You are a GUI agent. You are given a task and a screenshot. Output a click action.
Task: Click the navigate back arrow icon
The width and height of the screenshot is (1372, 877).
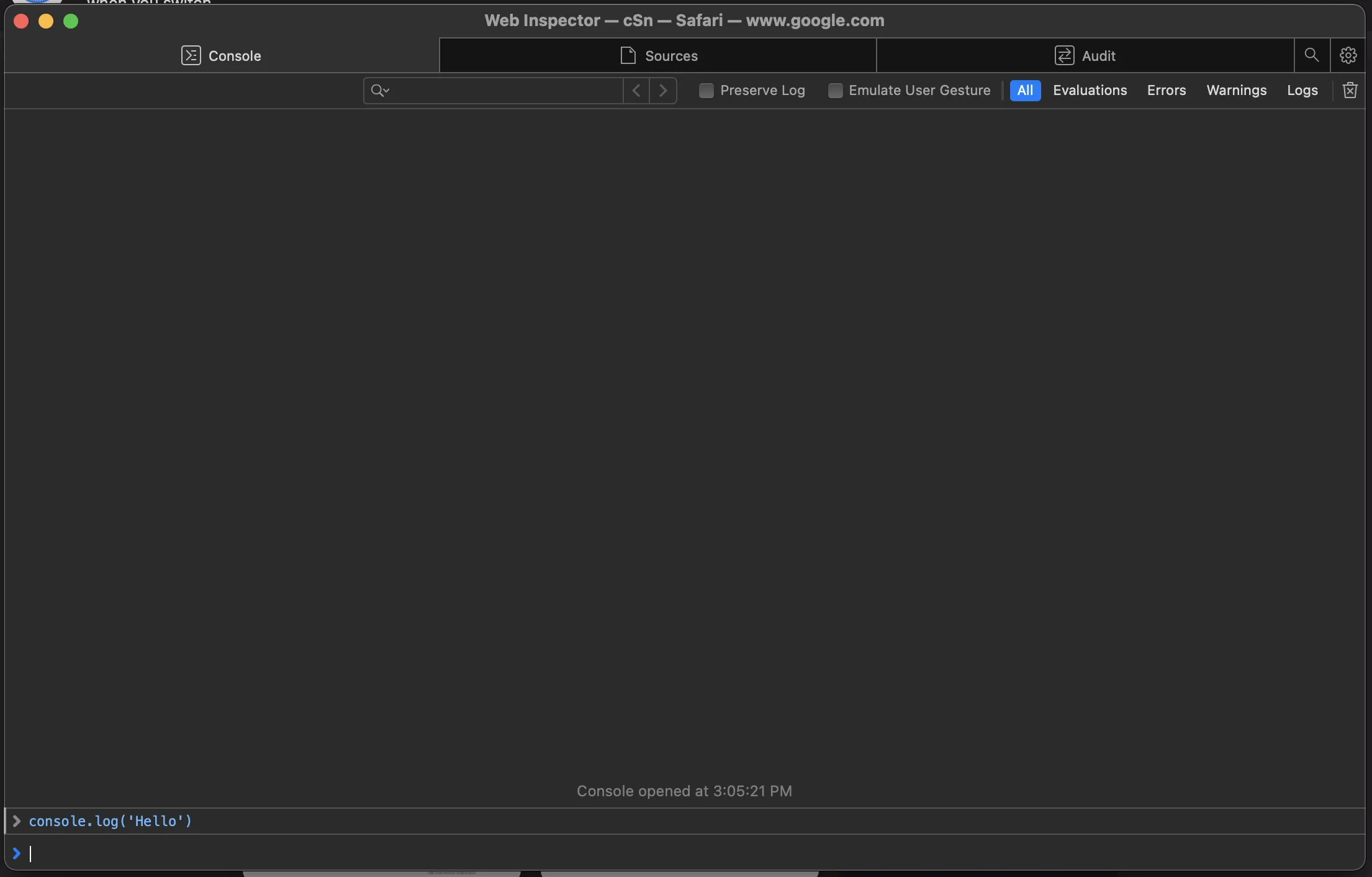click(636, 90)
